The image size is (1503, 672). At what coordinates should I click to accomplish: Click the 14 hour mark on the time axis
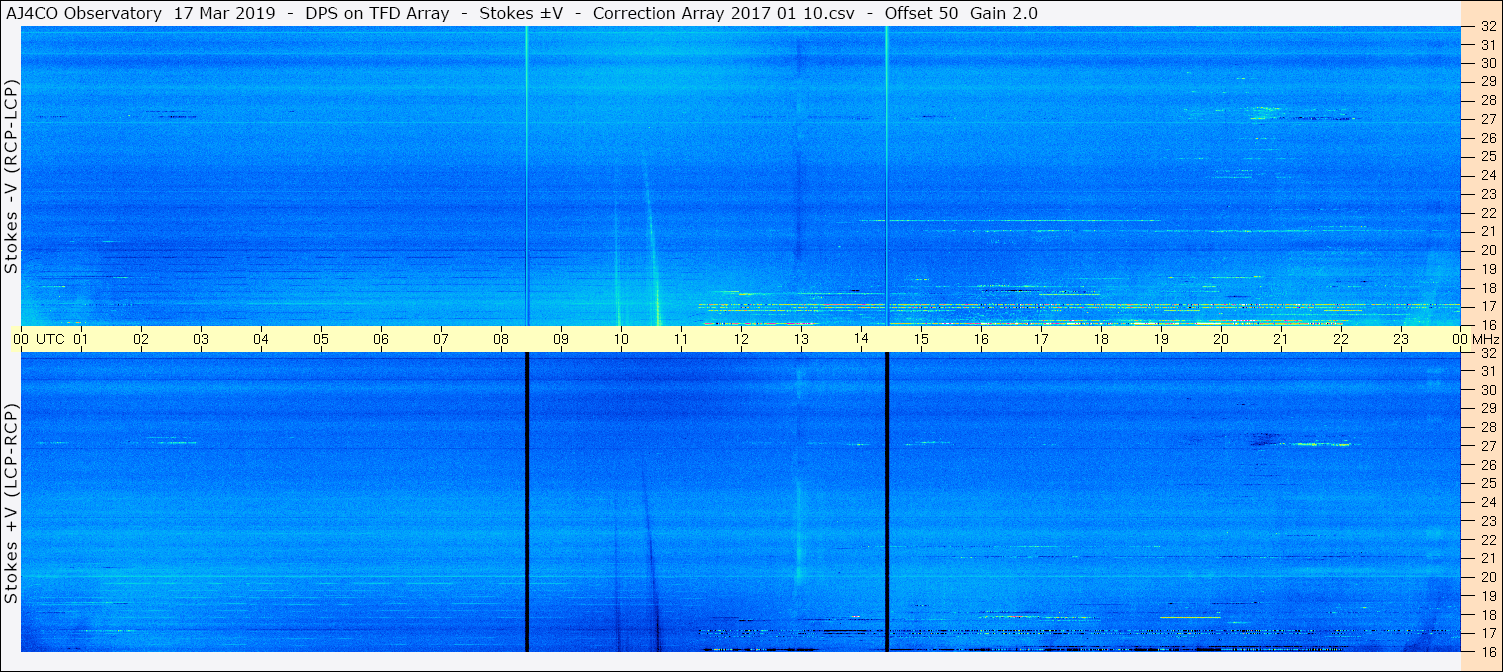pos(861,339)
